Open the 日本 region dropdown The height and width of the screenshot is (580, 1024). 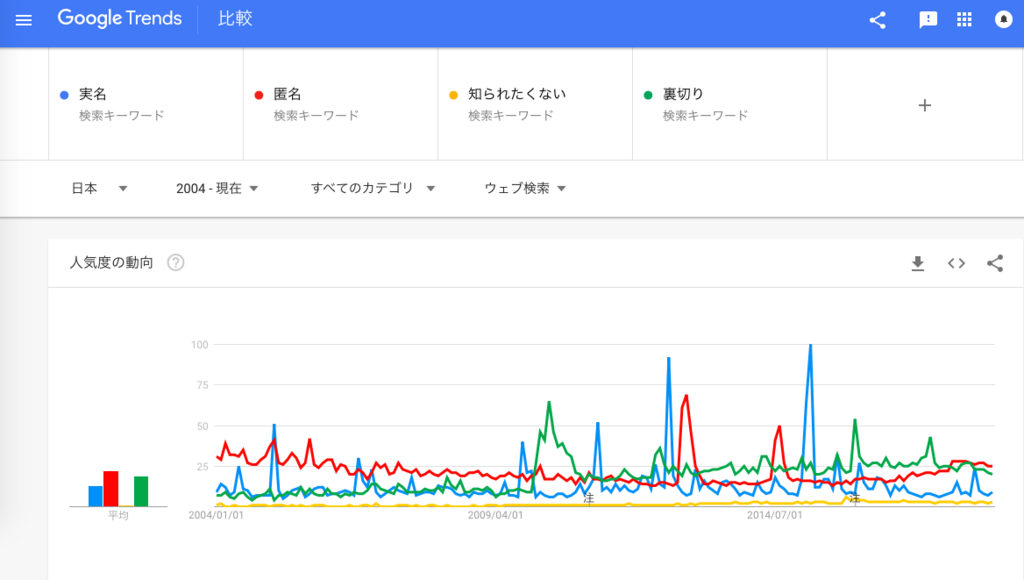tap(97, 188)
